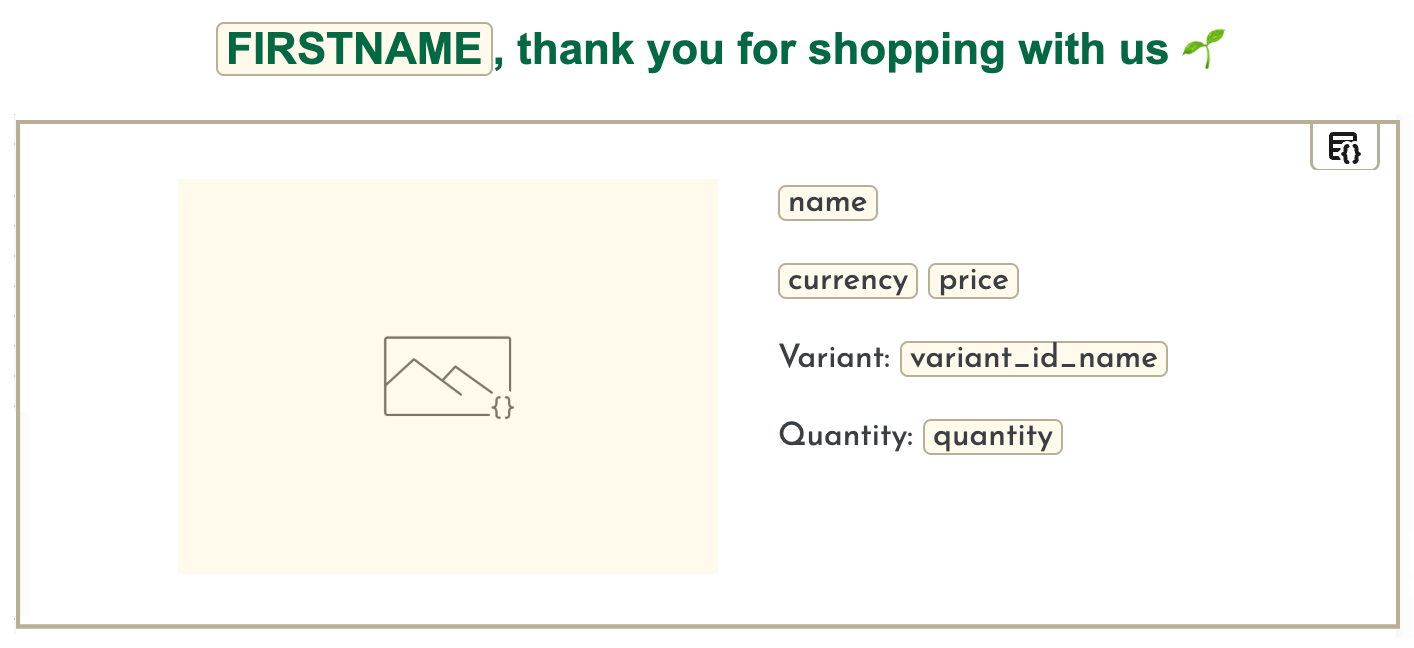Viewport: 1414px width, 648px height.
Task: Click the quantity merge tag
Action: [x=992, y=436]
